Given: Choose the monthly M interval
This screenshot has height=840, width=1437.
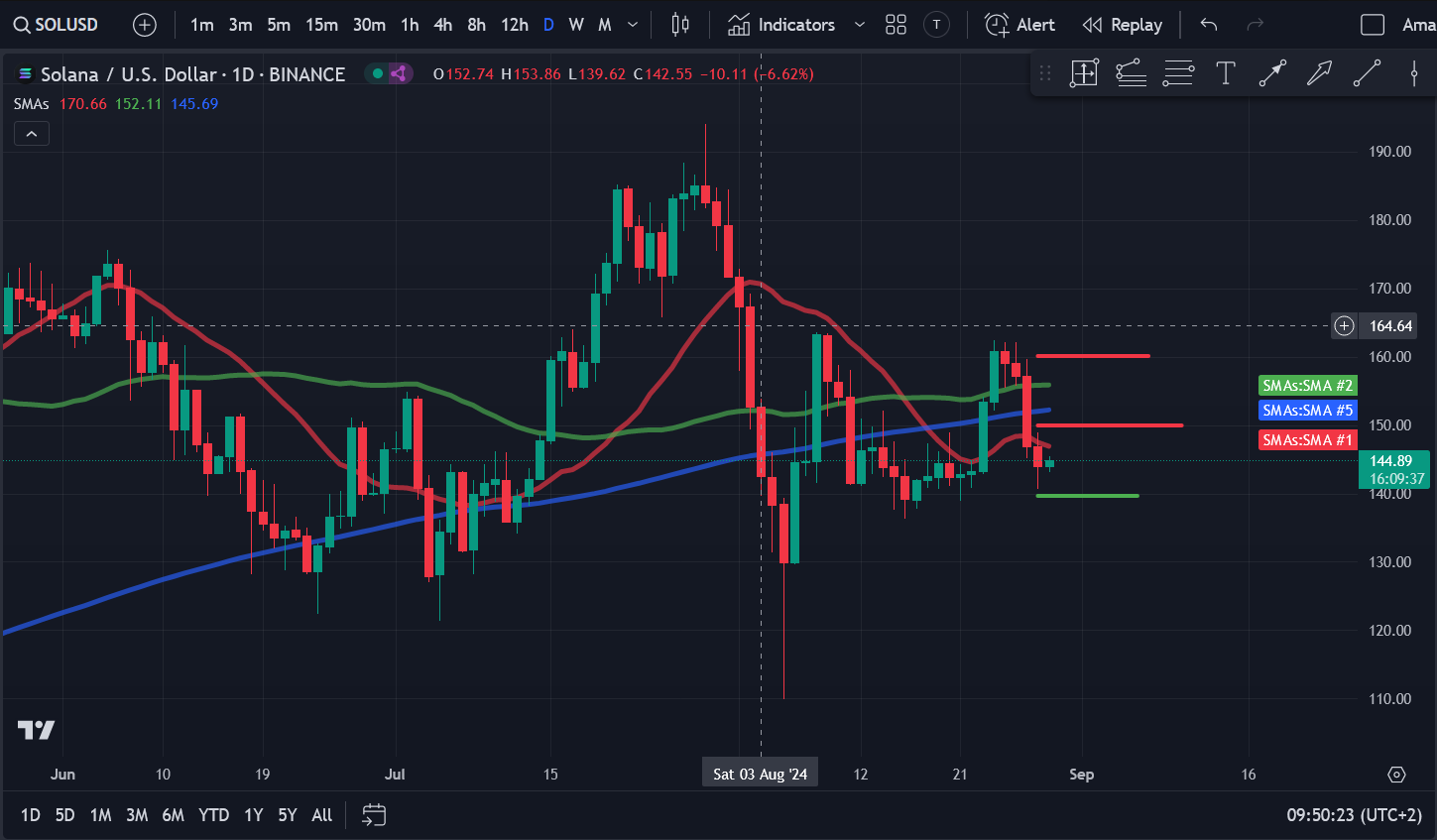Looking at the screenshot, I should tap(605, 25).
